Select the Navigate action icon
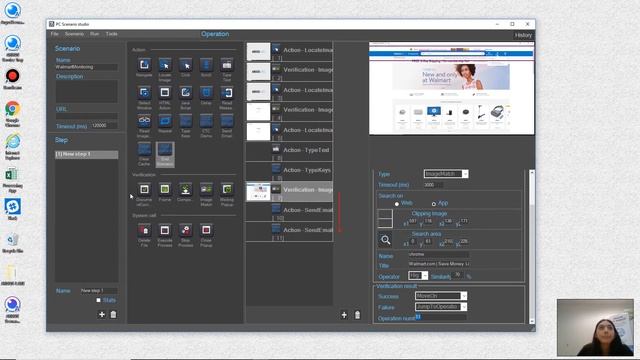 point(144,64)
